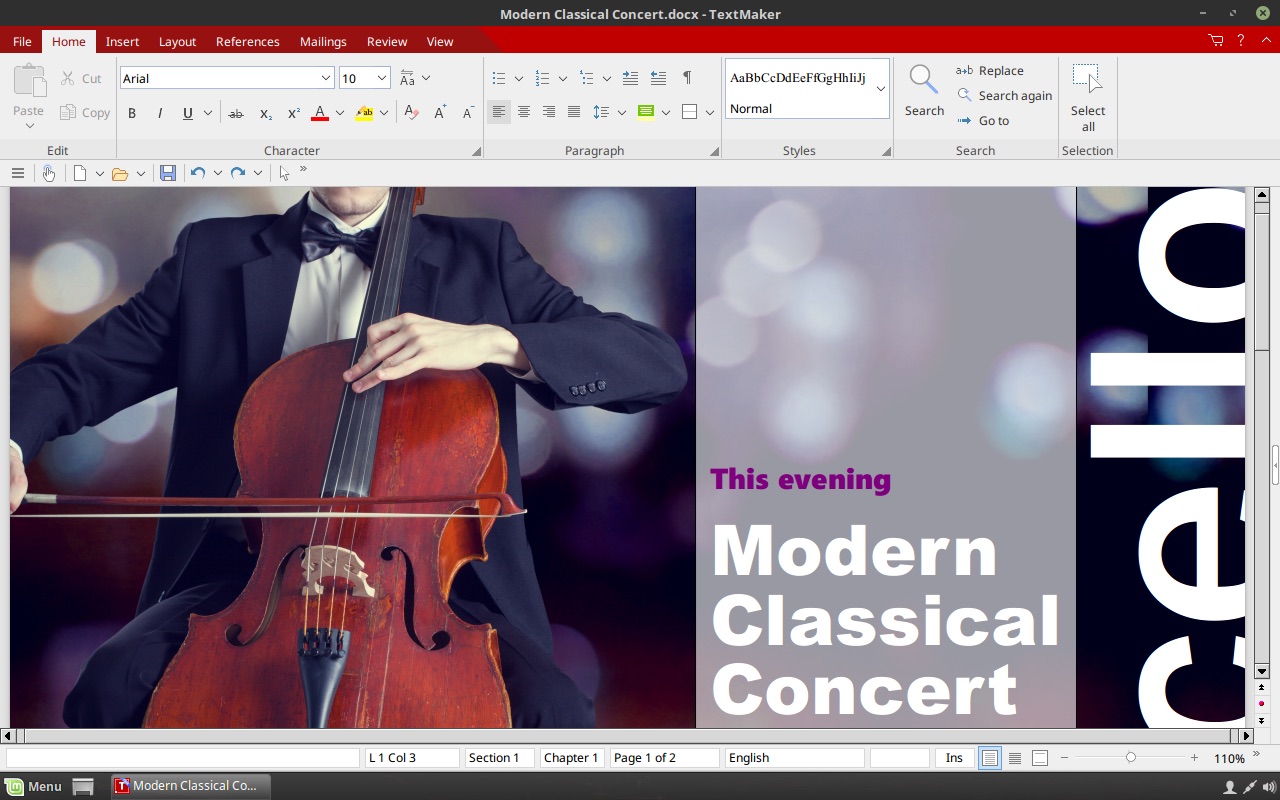Click the strikethrough text icon

(x=236, y=113)
